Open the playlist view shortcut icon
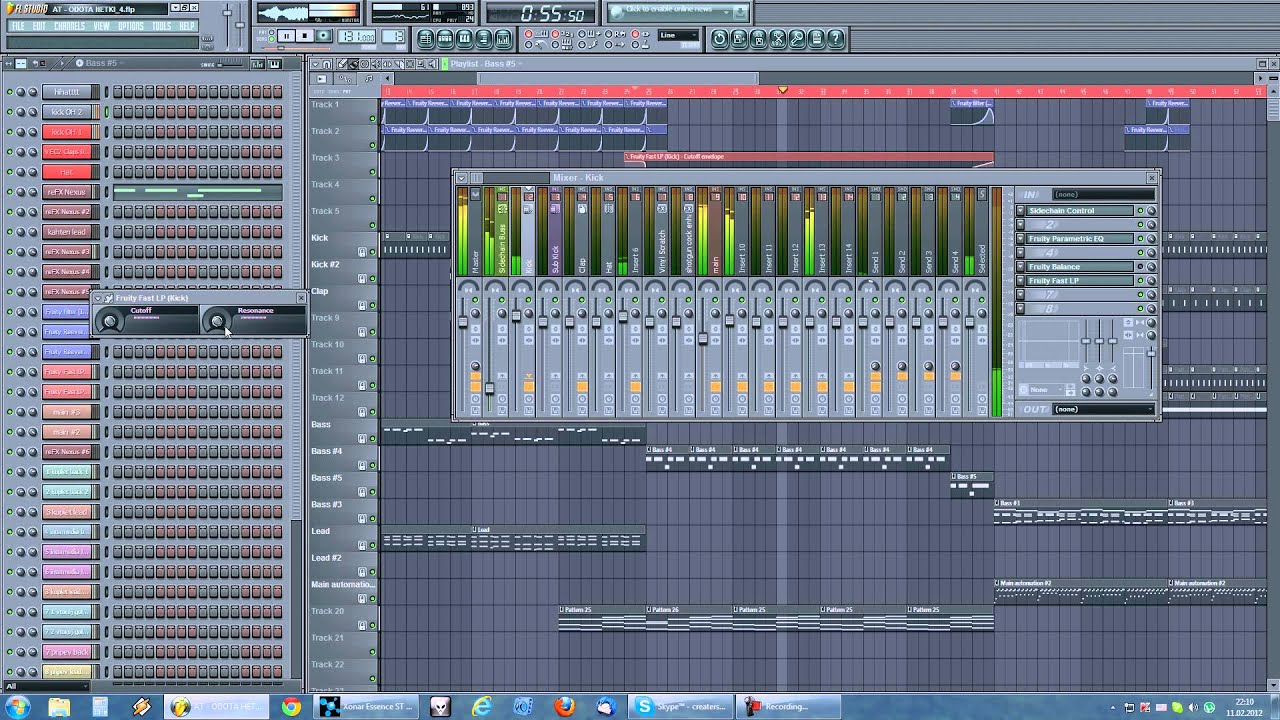 tap(425, 39)
